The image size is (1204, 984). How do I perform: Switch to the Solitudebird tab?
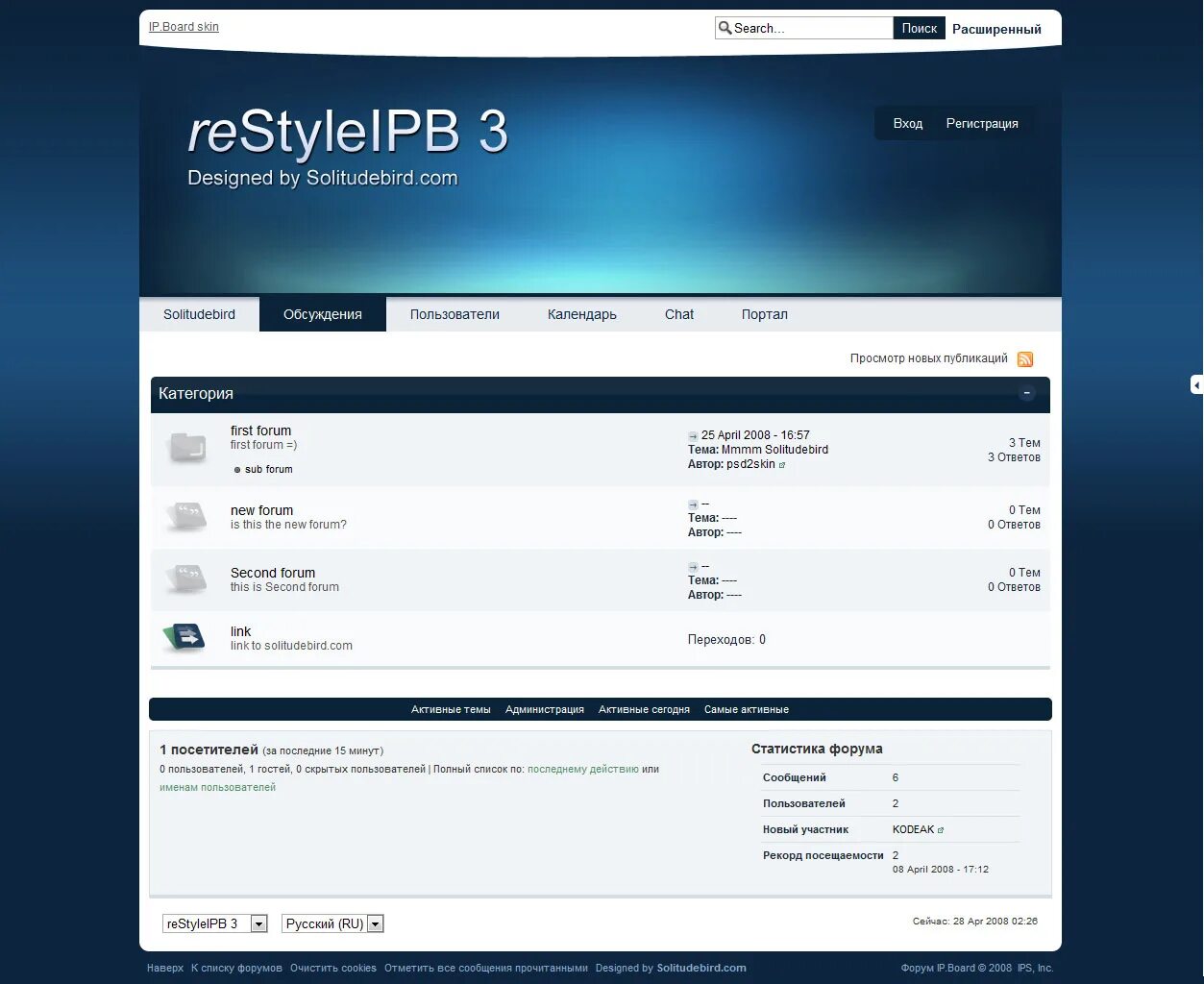(199, 314)
